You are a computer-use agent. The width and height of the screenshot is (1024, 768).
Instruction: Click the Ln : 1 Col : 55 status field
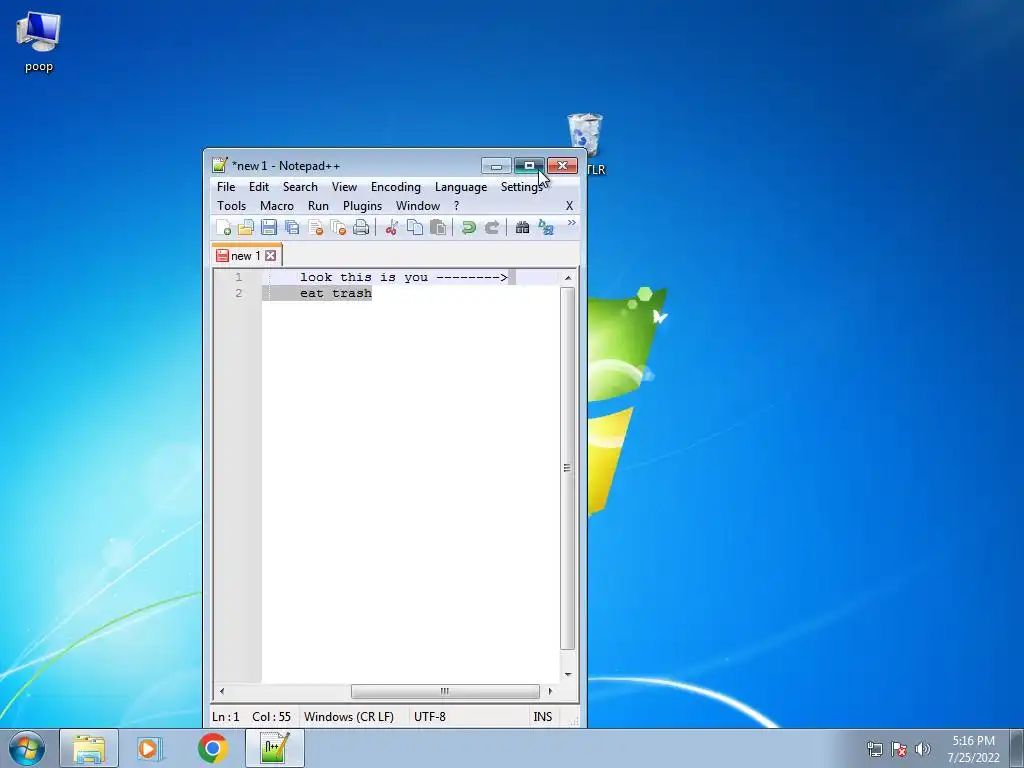tap(251, 716)
